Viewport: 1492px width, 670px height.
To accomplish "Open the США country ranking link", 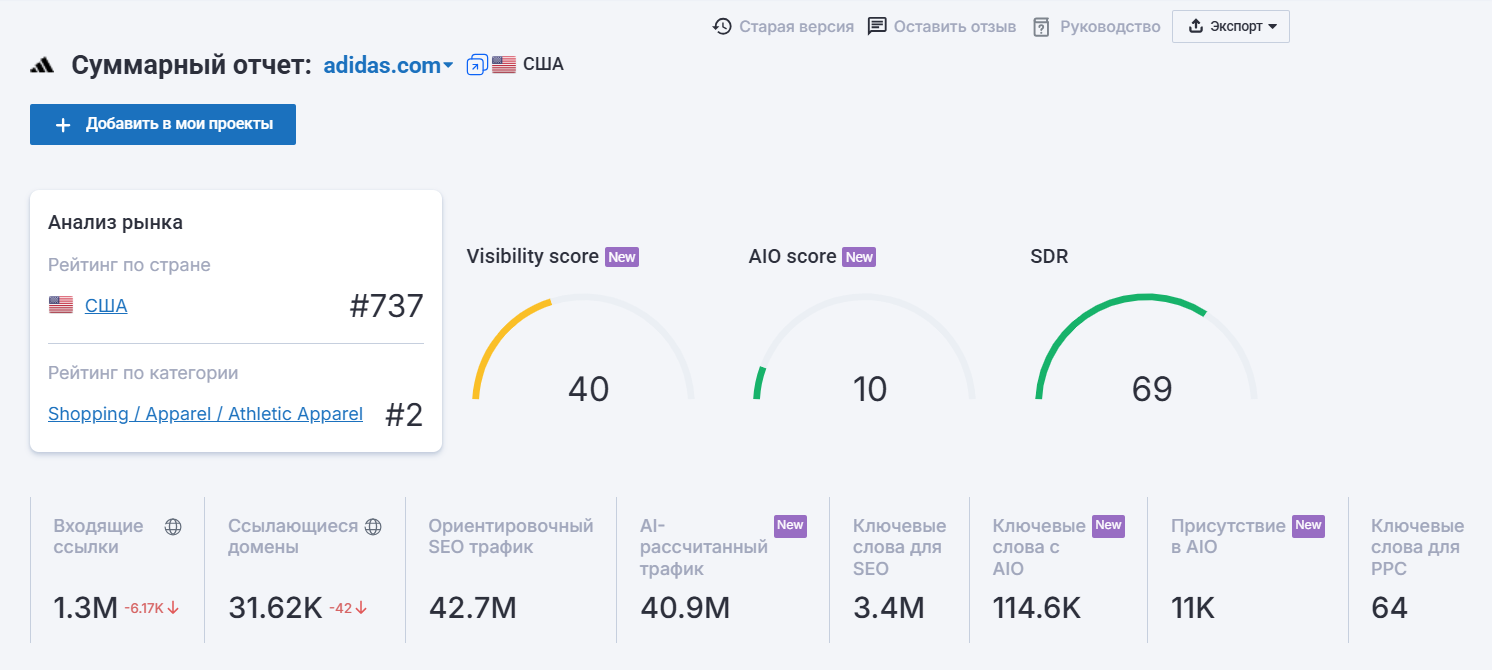I will 108,305.
